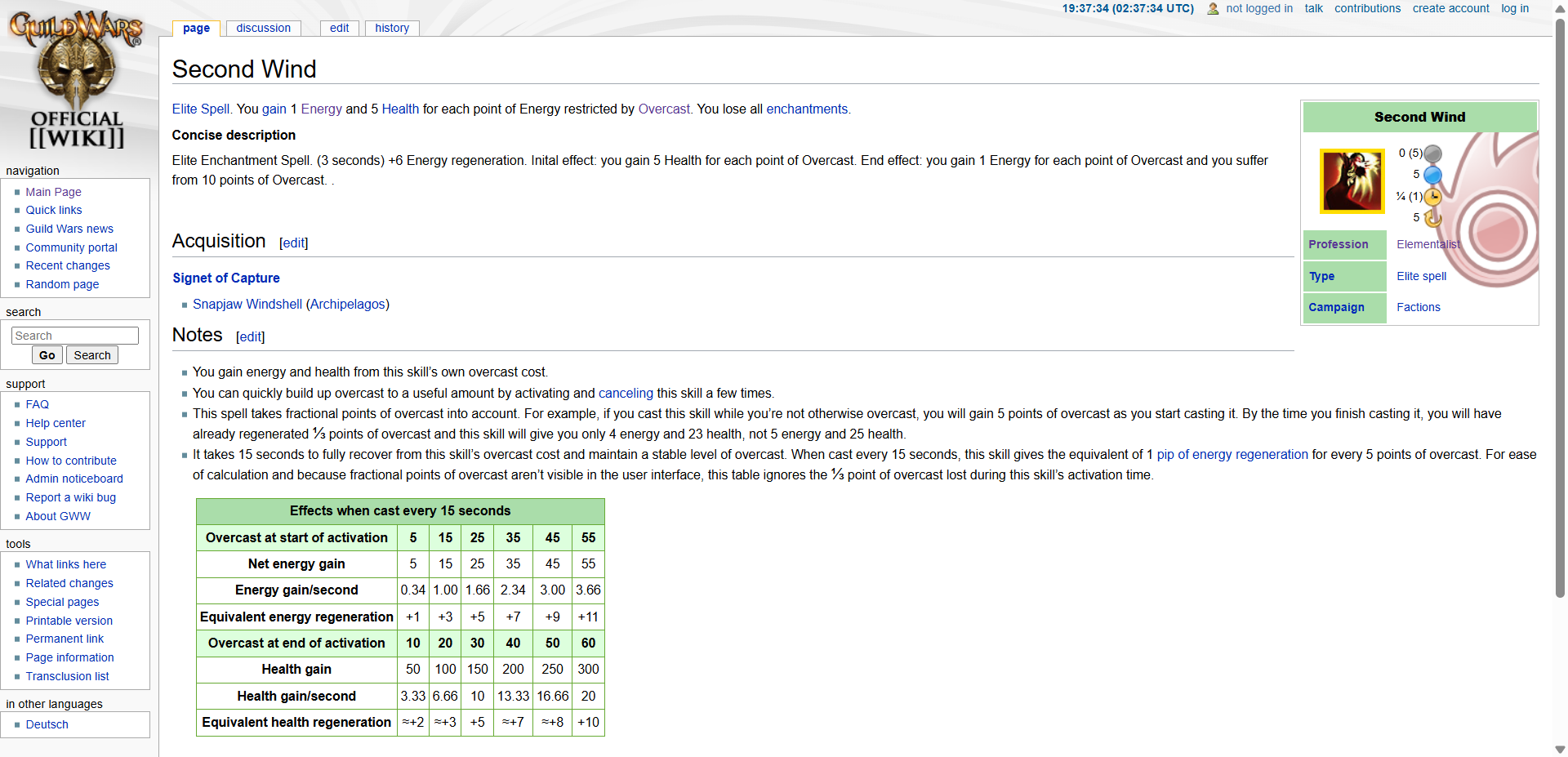Open the talk link in header

[x=1313, y=8]
